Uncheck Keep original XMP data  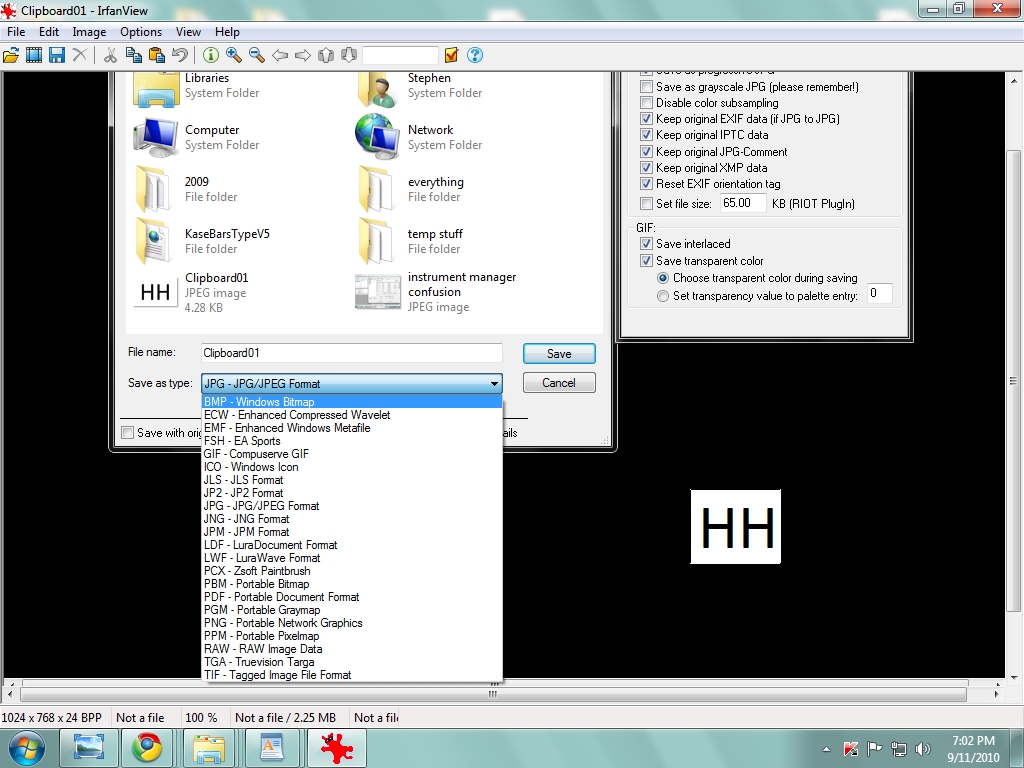click(x=647, y=168)
